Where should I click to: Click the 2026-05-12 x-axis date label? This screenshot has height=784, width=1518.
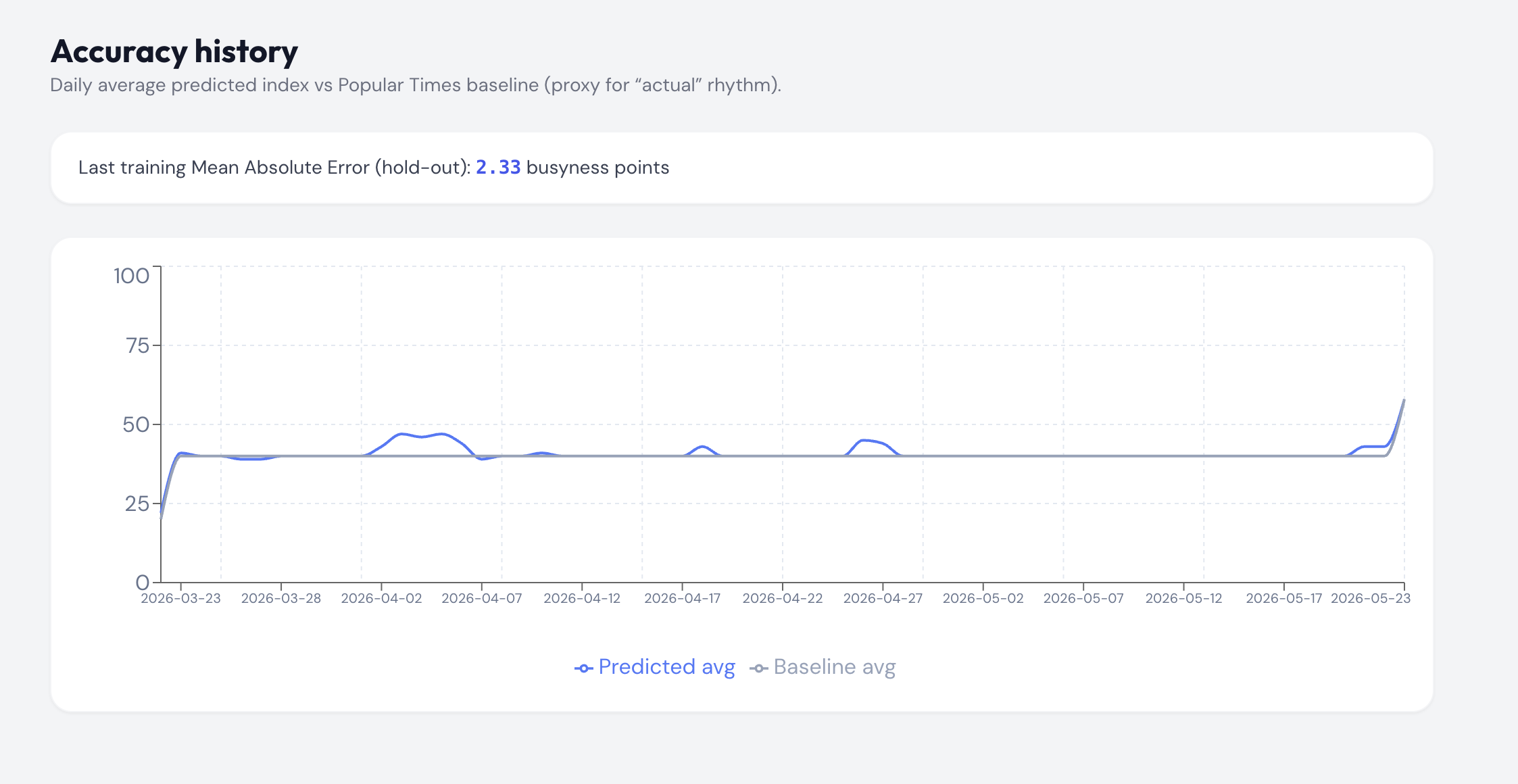1183,599
